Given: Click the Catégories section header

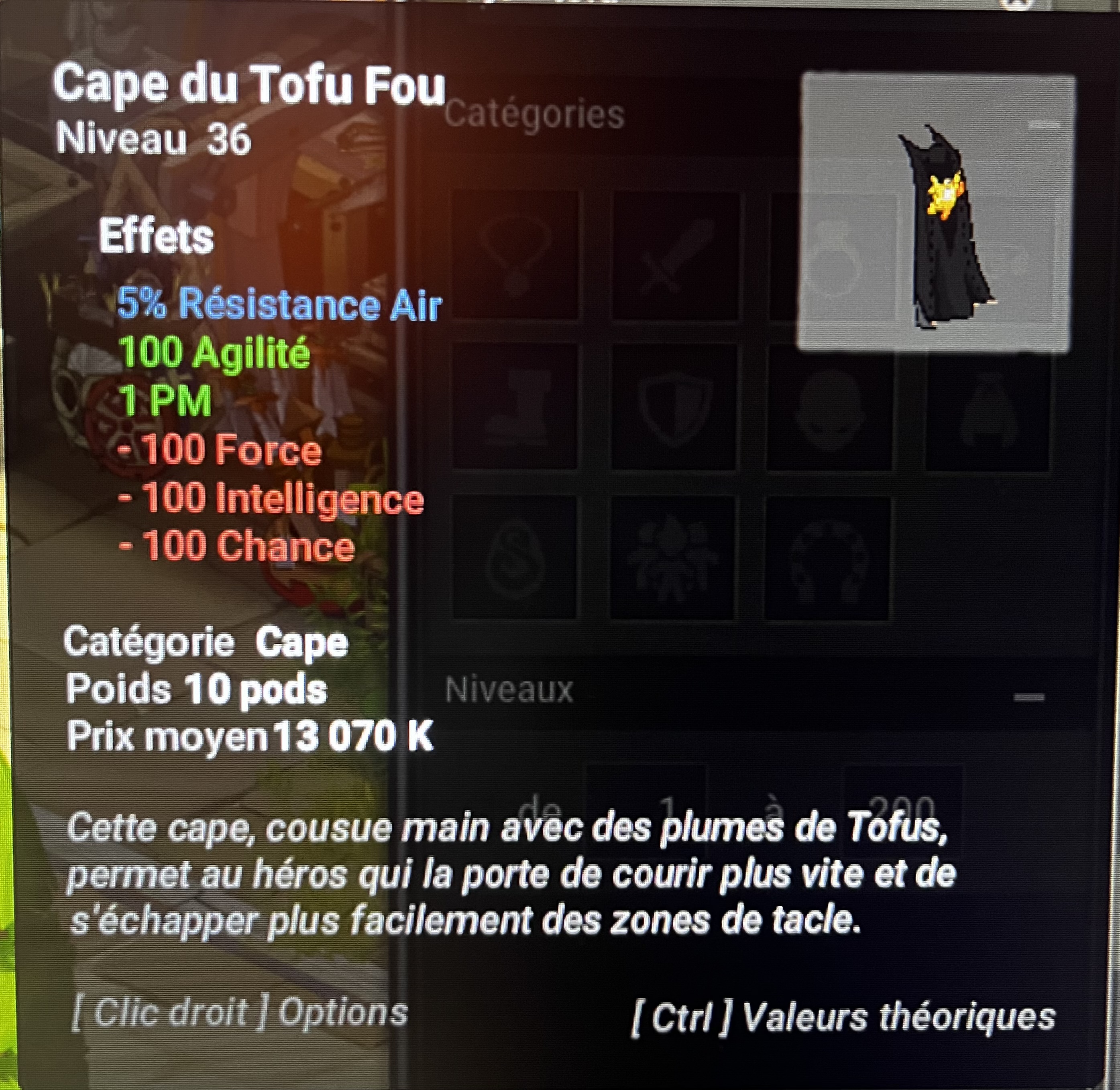Looking at the screenshot, I should pyautogui.click(x=534, y=115).
